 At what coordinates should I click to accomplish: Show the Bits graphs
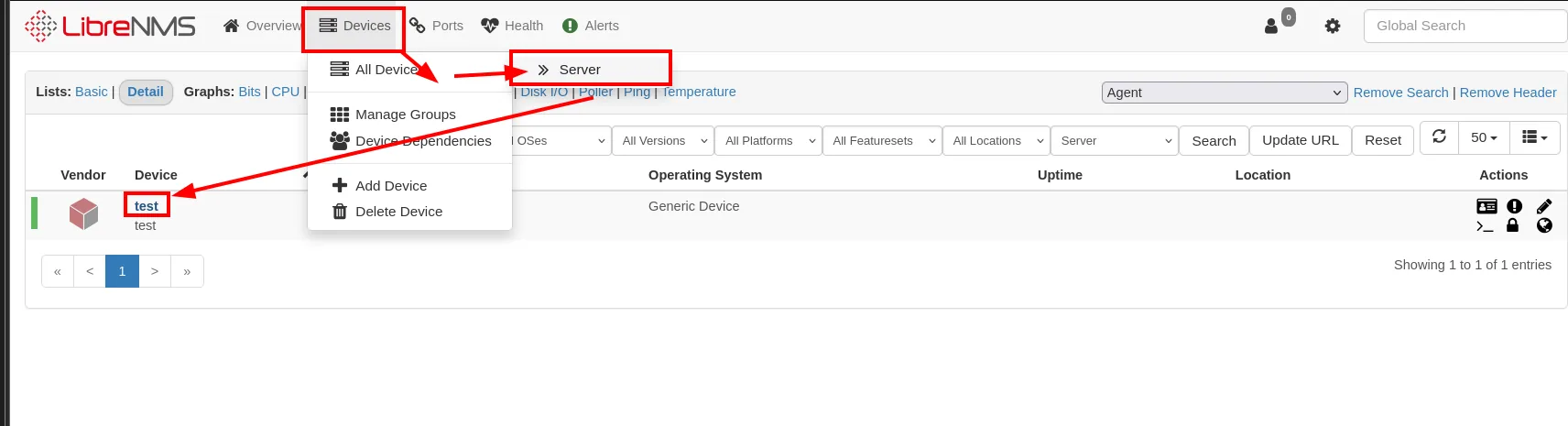[x=249, y=92]
